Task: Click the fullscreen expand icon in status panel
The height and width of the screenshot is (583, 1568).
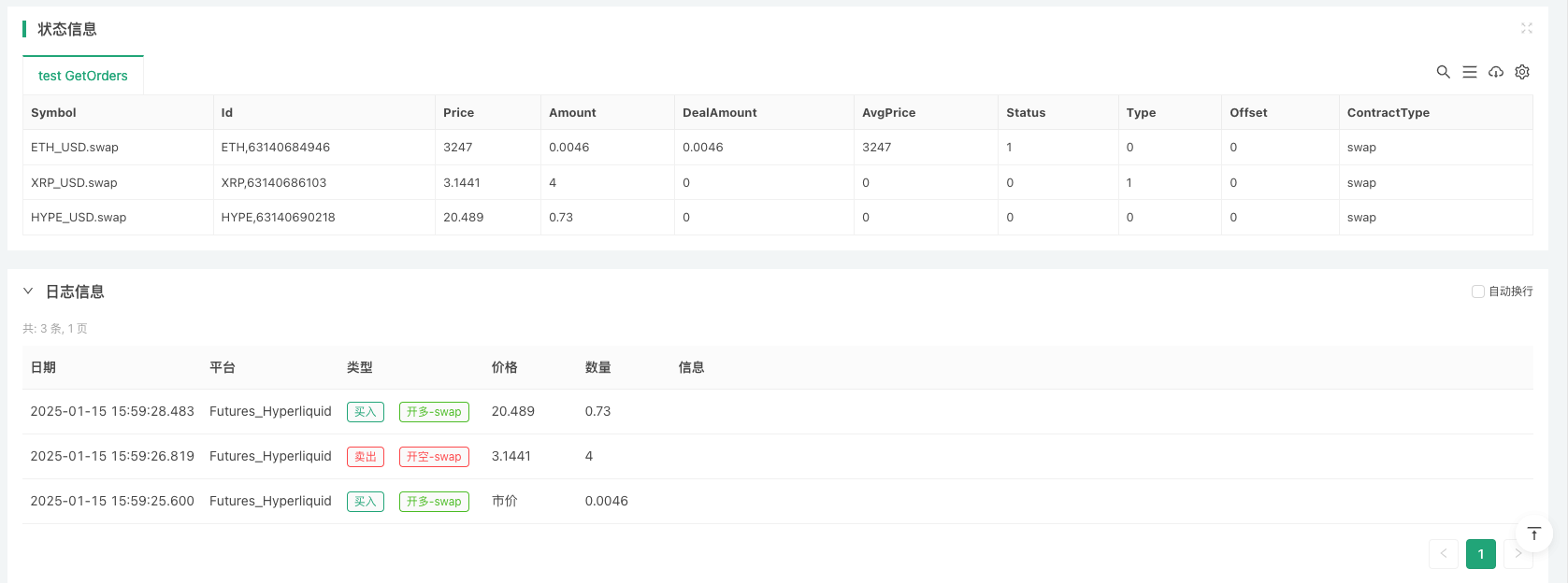Action: click(x=1526, y=29)
